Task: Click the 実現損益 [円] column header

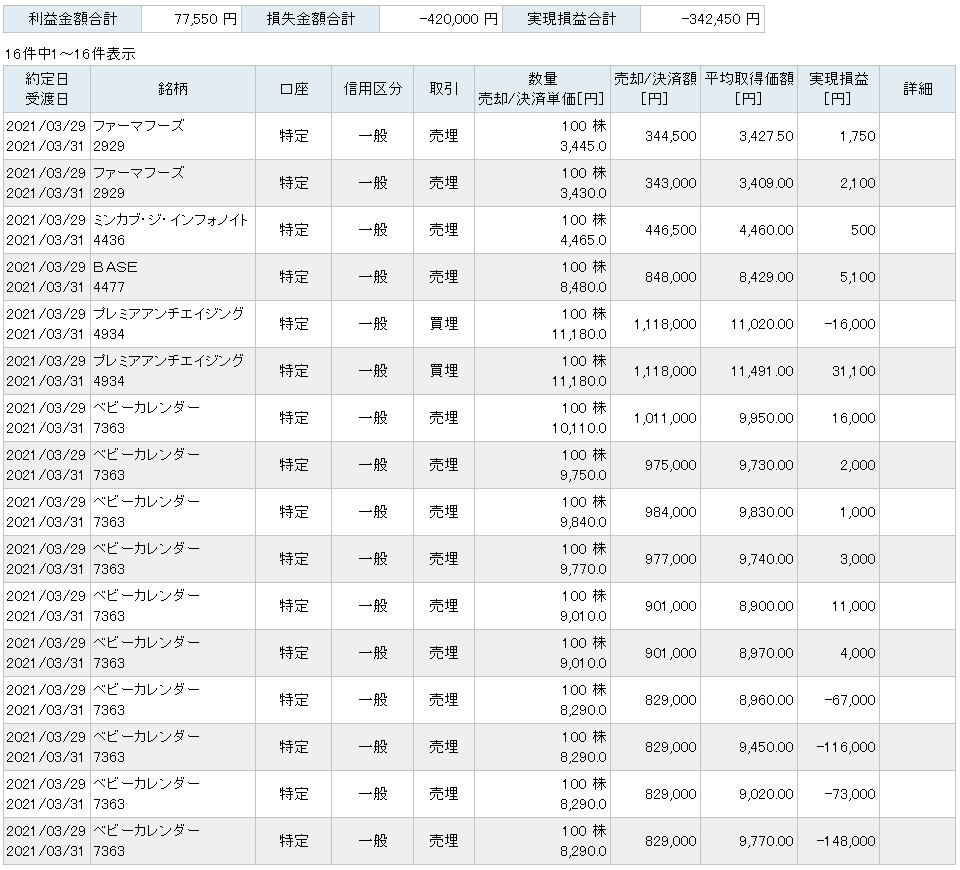Action: [838, 89]
